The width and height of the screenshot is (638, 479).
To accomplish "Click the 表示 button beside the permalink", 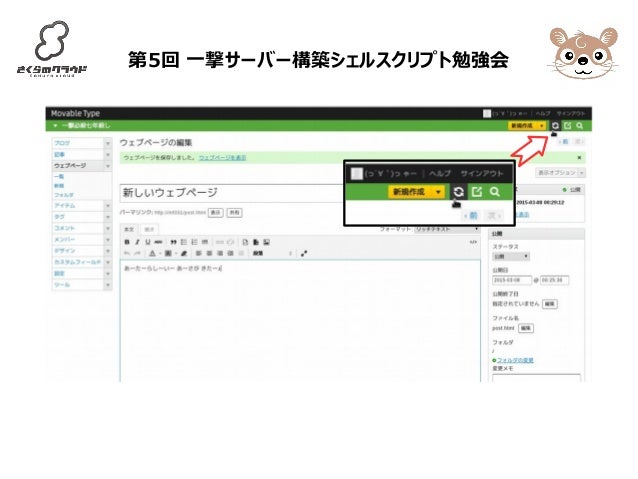I will [216, 213].
